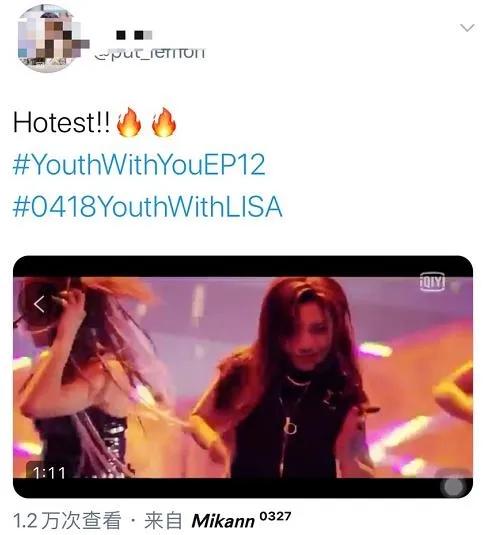Click the iQIYI watermark logo

tap(432, 282)
